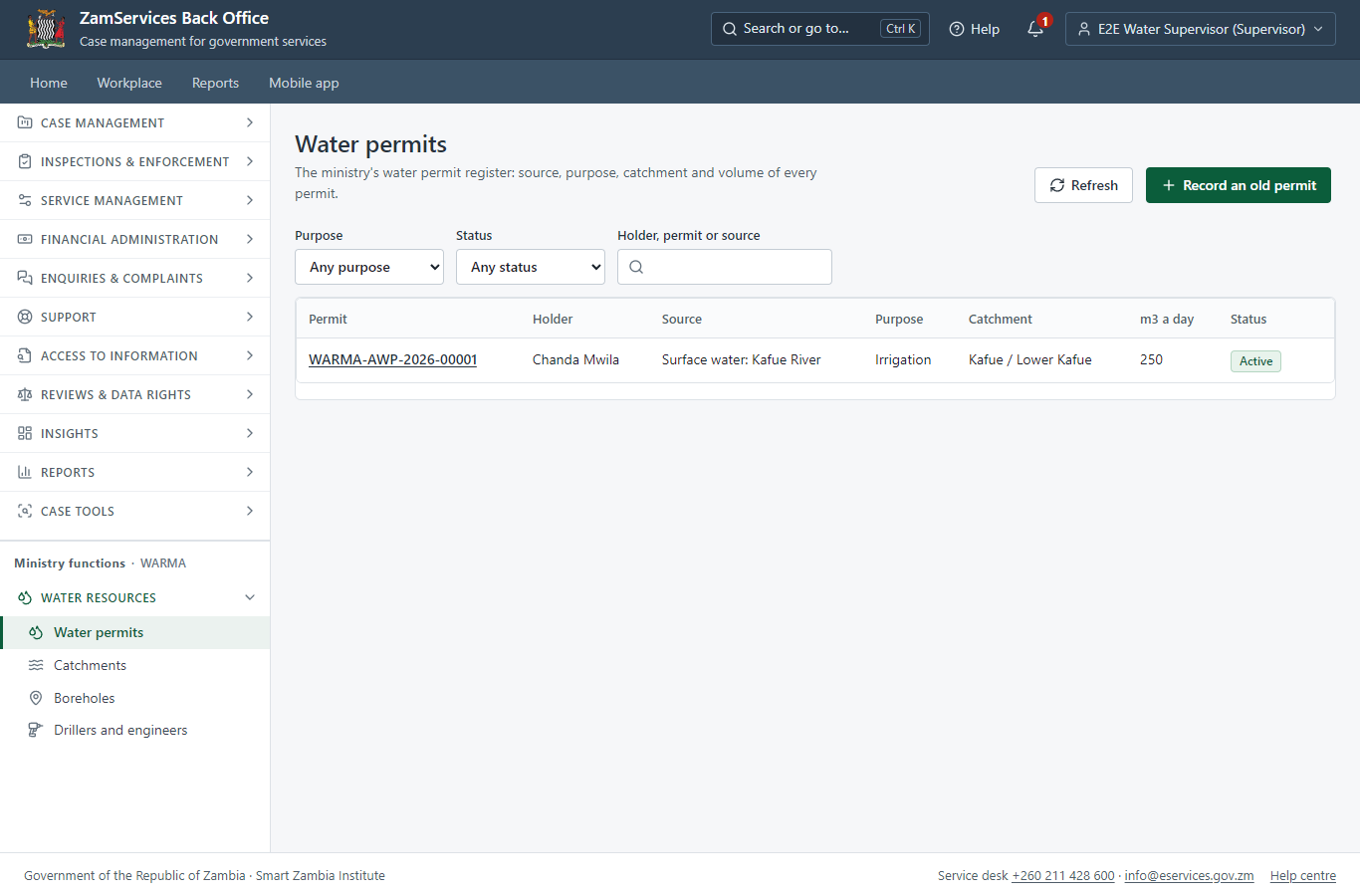Click the Reports bar chart icon

click(25, 472)
